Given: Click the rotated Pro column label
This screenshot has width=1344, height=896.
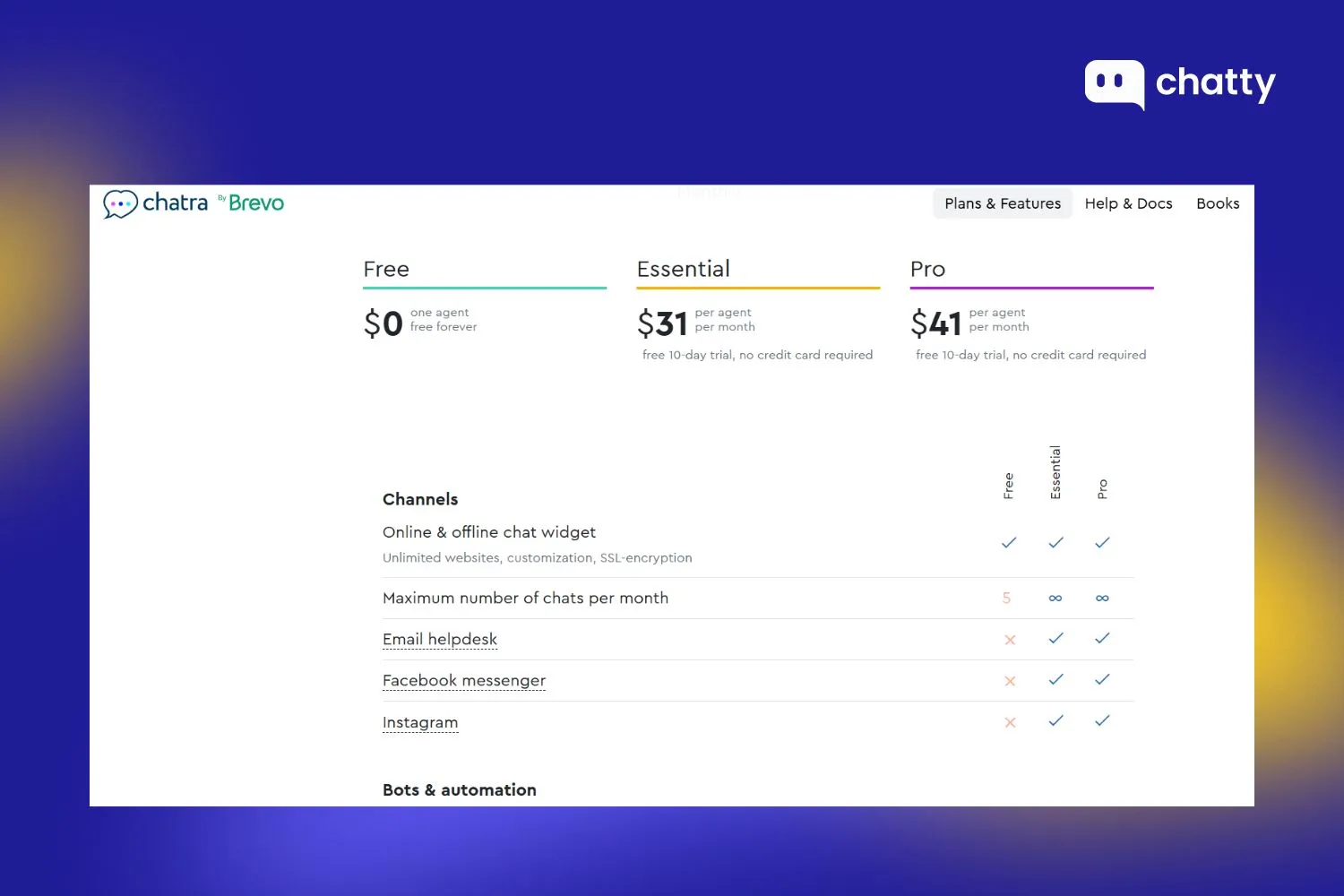Looking at the screenshot, I should (x=1102, y=489).
